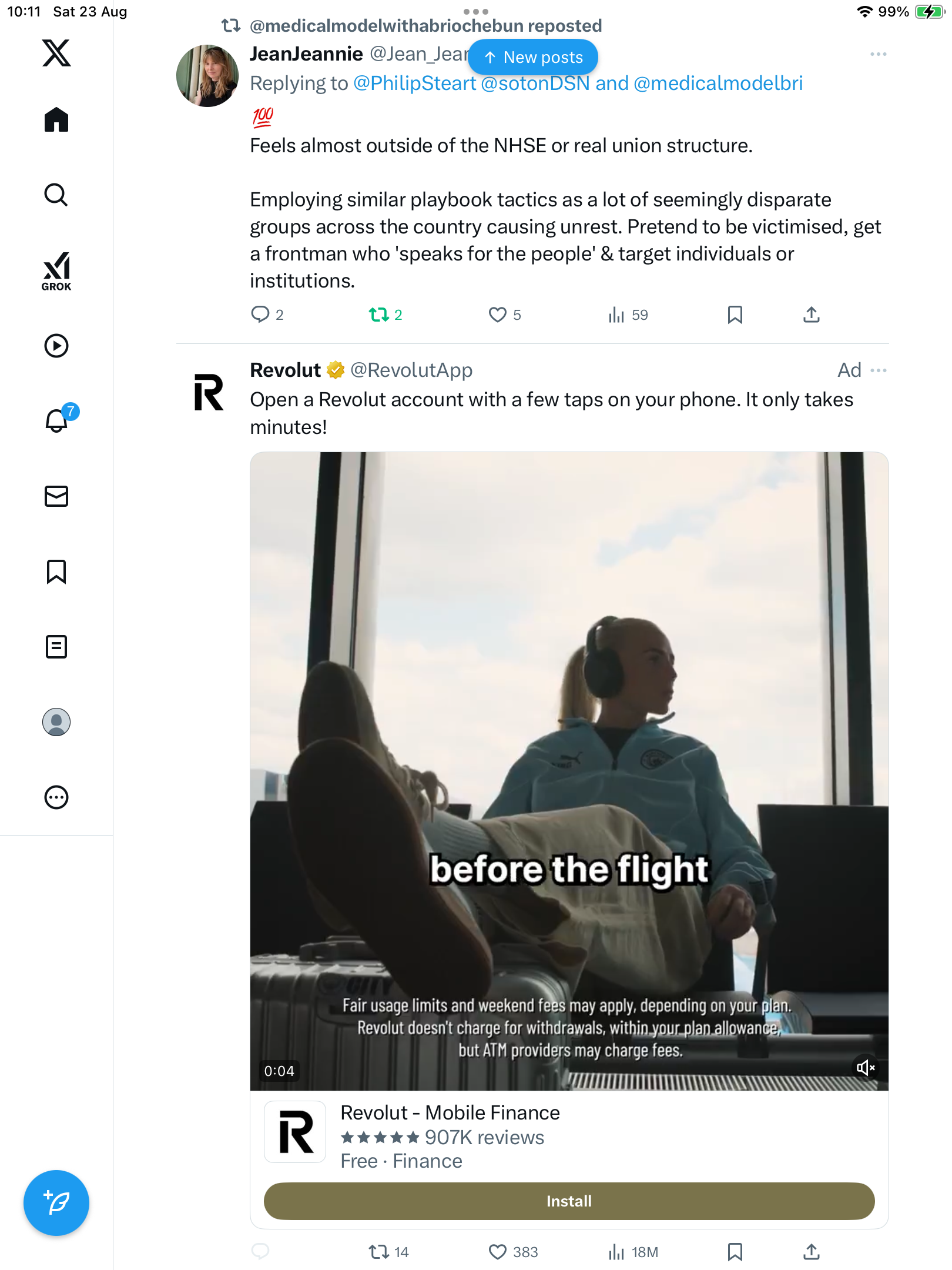
Task: Open sidebar Bookmarks
Action: pos(56,571)
